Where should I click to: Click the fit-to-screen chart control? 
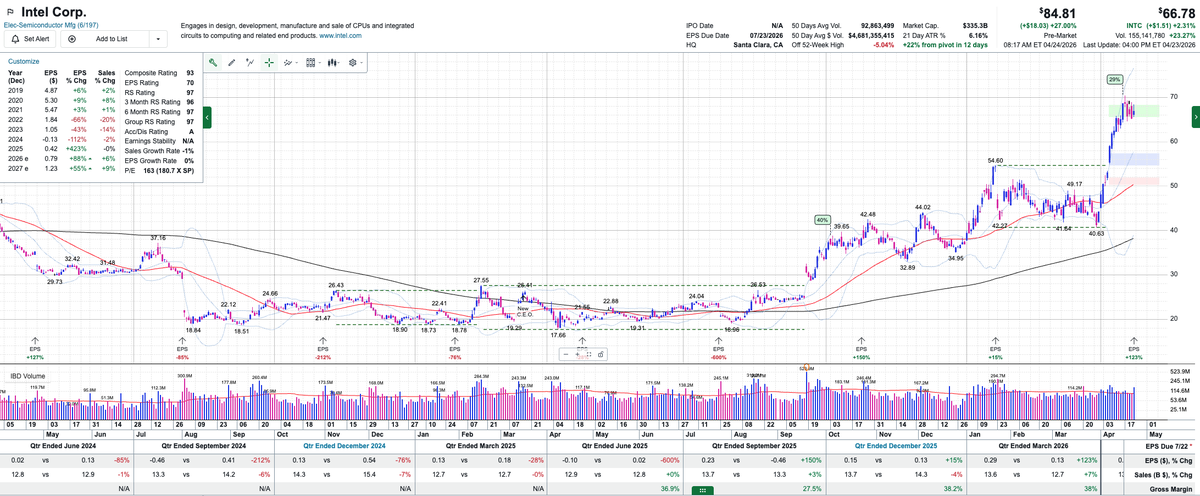589,353
